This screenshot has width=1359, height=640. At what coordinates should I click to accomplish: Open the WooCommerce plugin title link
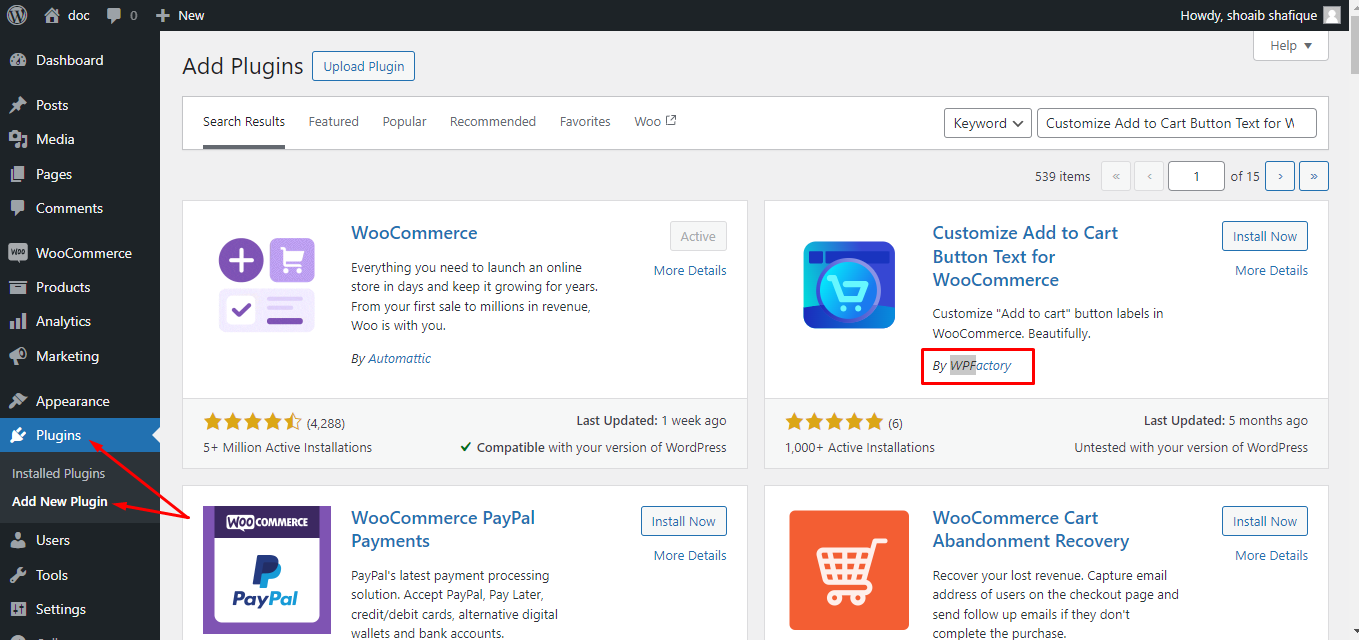pyautogui.click(x=414, y=233)
